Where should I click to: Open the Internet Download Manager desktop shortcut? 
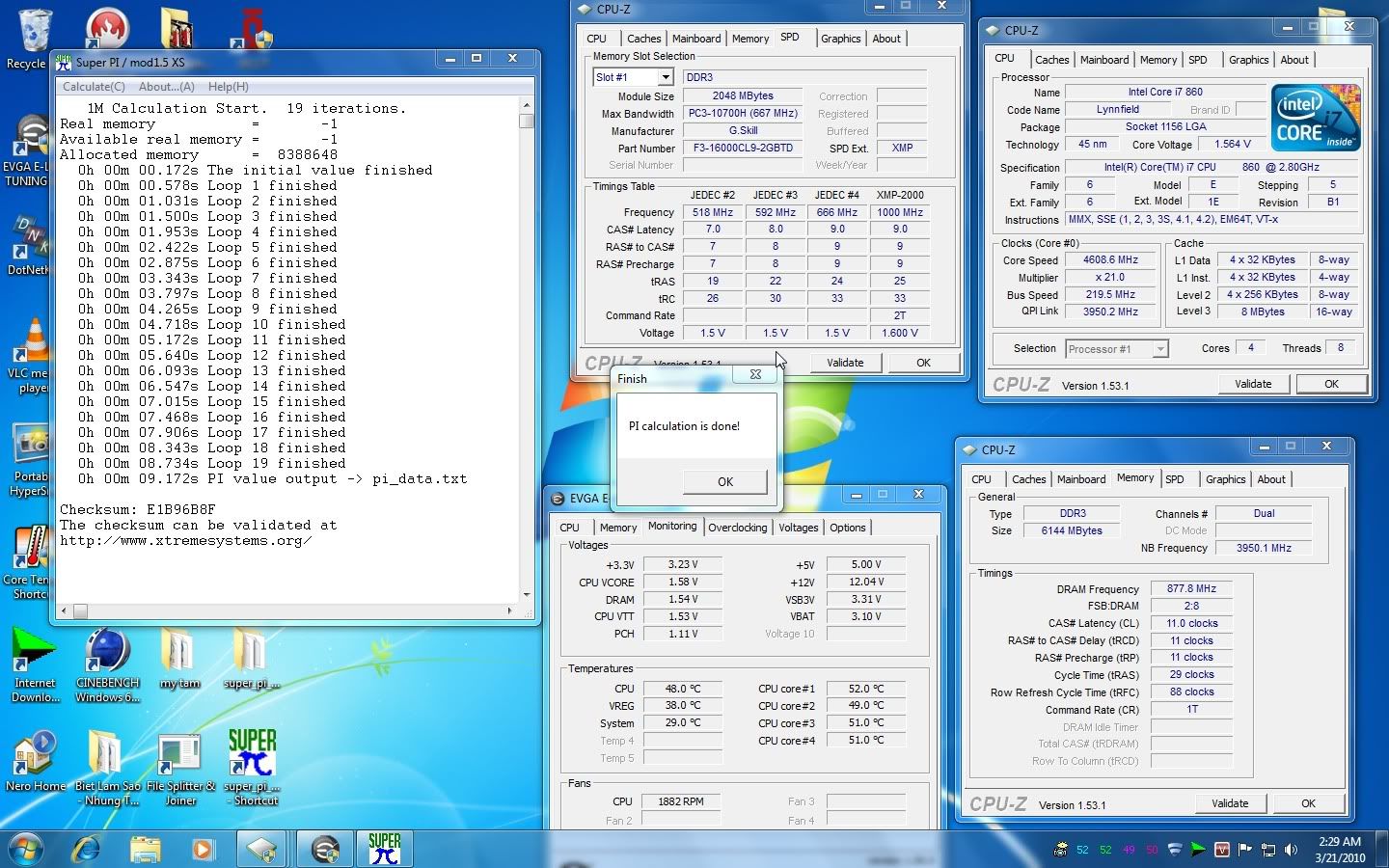pos(35,665)
